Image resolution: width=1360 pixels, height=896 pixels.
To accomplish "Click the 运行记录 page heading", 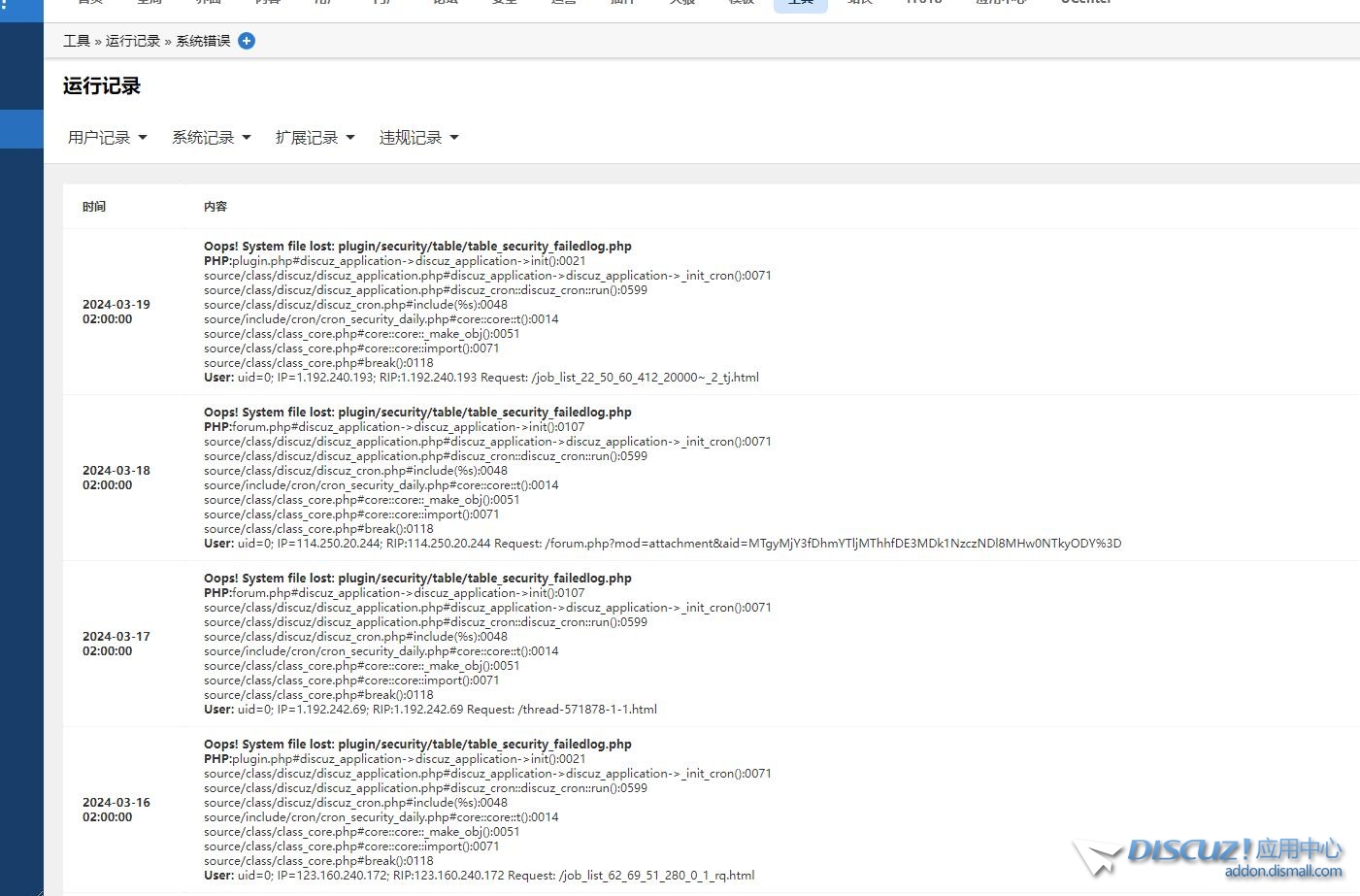I will 102,86.
